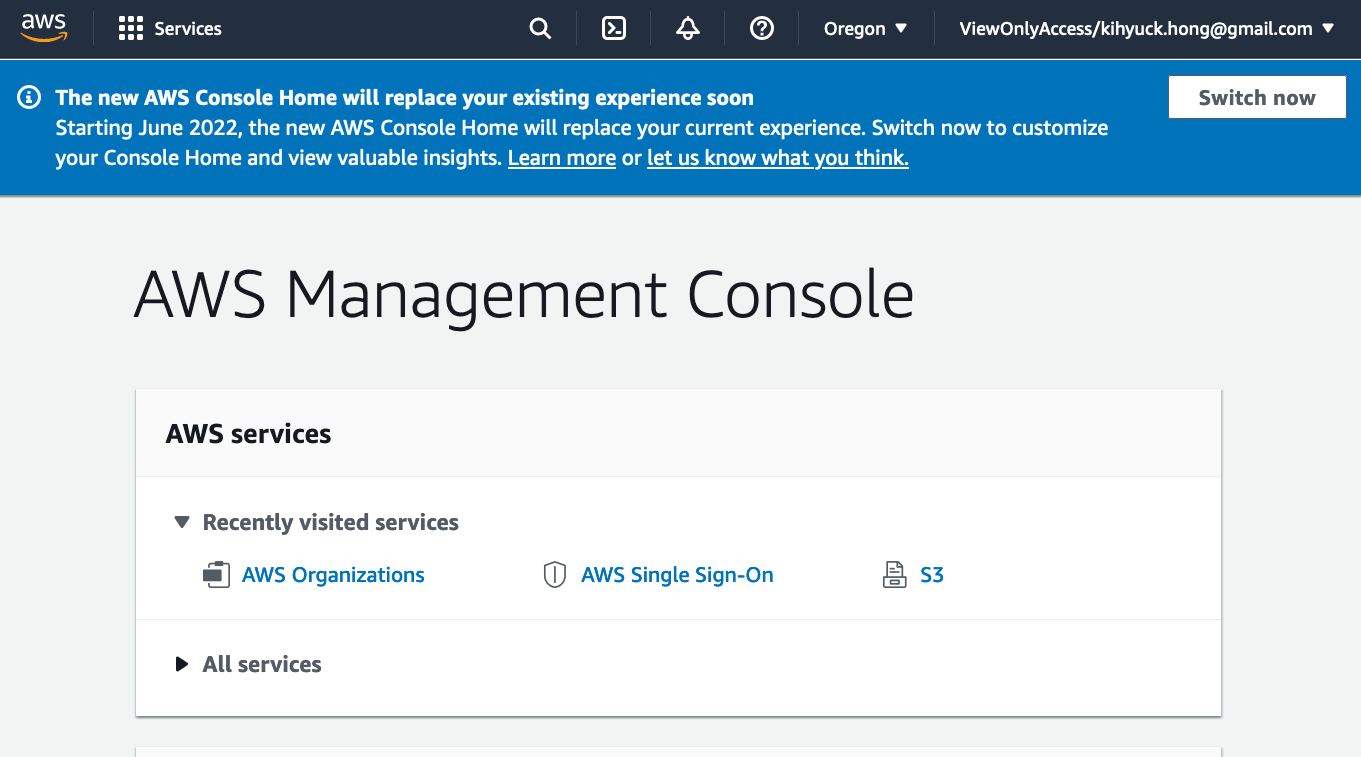Collapse Recently visited services
Screen dimensions: 1361x757
click(x=181, y=522)
